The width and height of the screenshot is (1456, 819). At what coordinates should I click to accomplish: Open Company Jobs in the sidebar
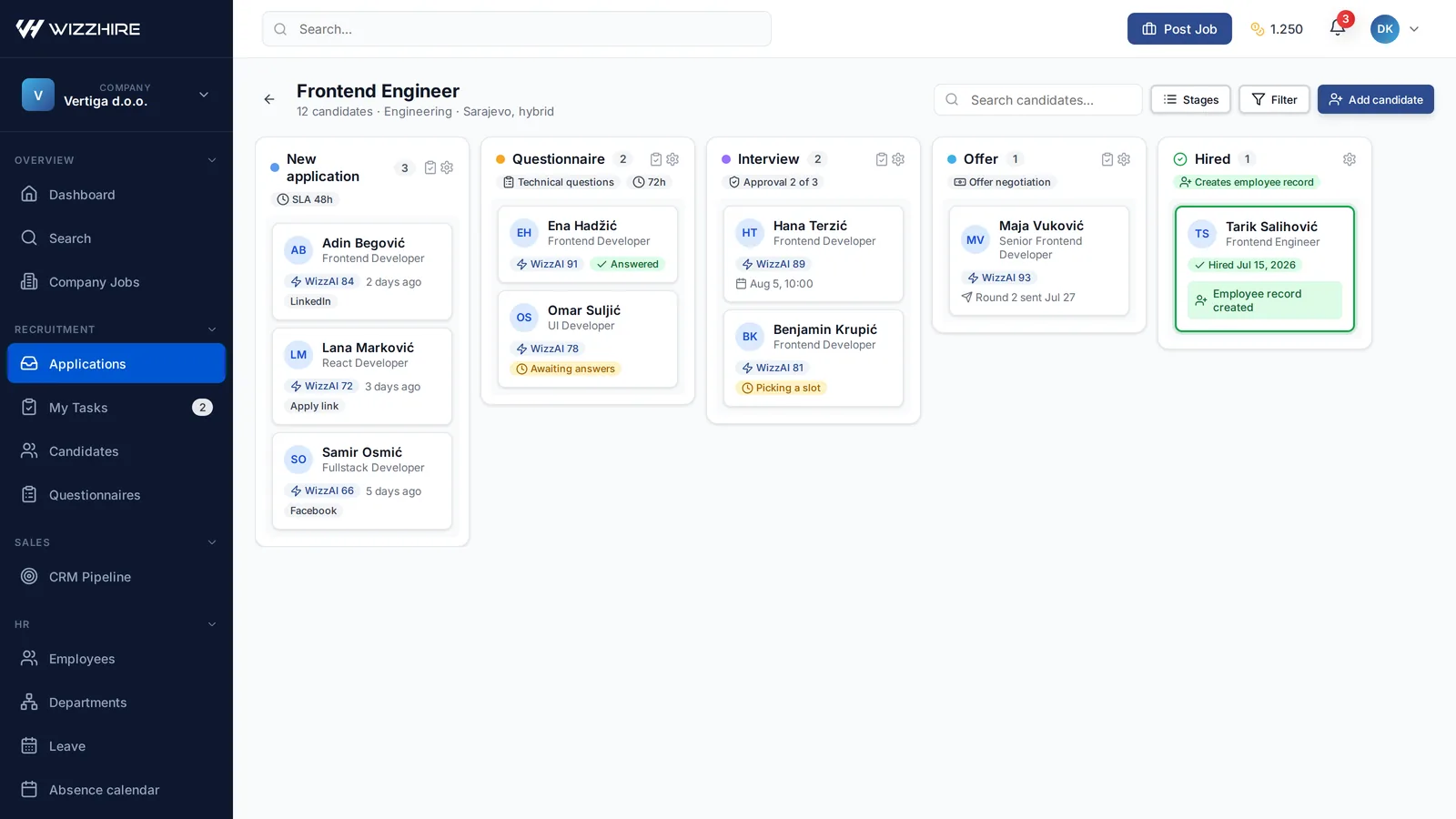point(116,282)
